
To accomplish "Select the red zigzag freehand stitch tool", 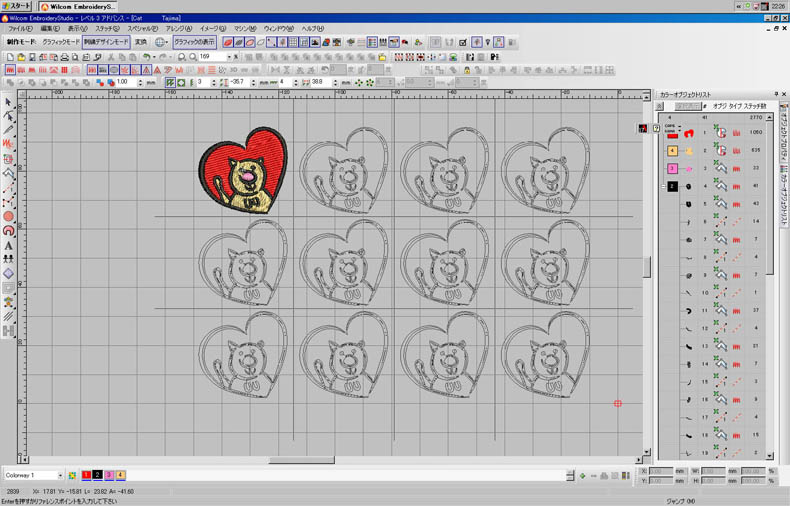I will (x=8, y=144).
